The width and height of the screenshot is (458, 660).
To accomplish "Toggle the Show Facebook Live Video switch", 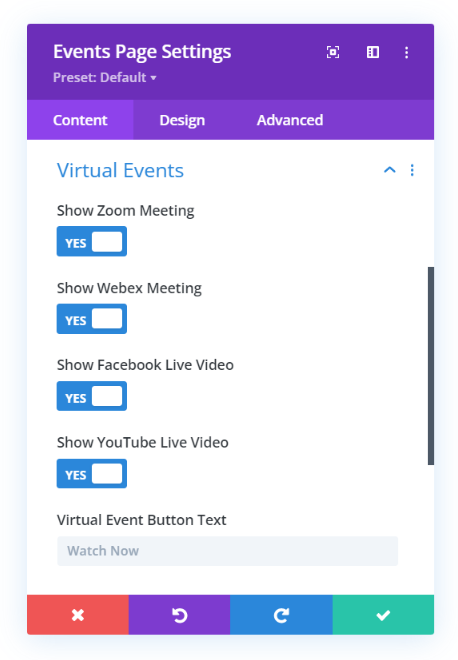I will 92,396.
